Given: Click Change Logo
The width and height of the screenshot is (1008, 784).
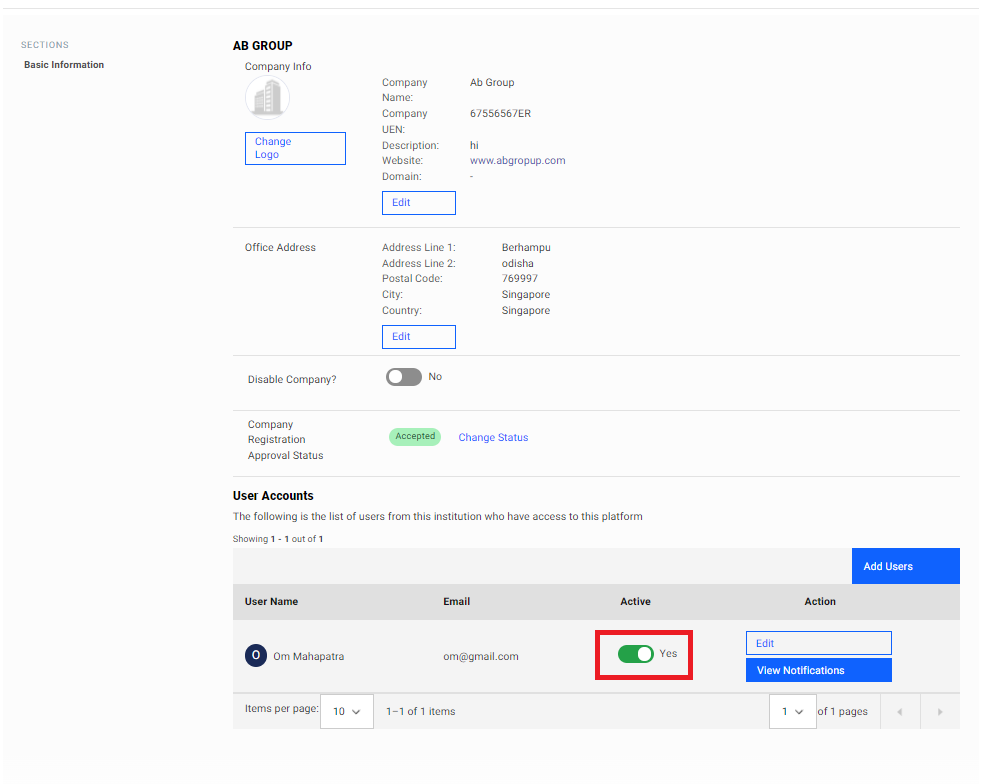Looking at the screenshot, I should click(x=295, y=148).
